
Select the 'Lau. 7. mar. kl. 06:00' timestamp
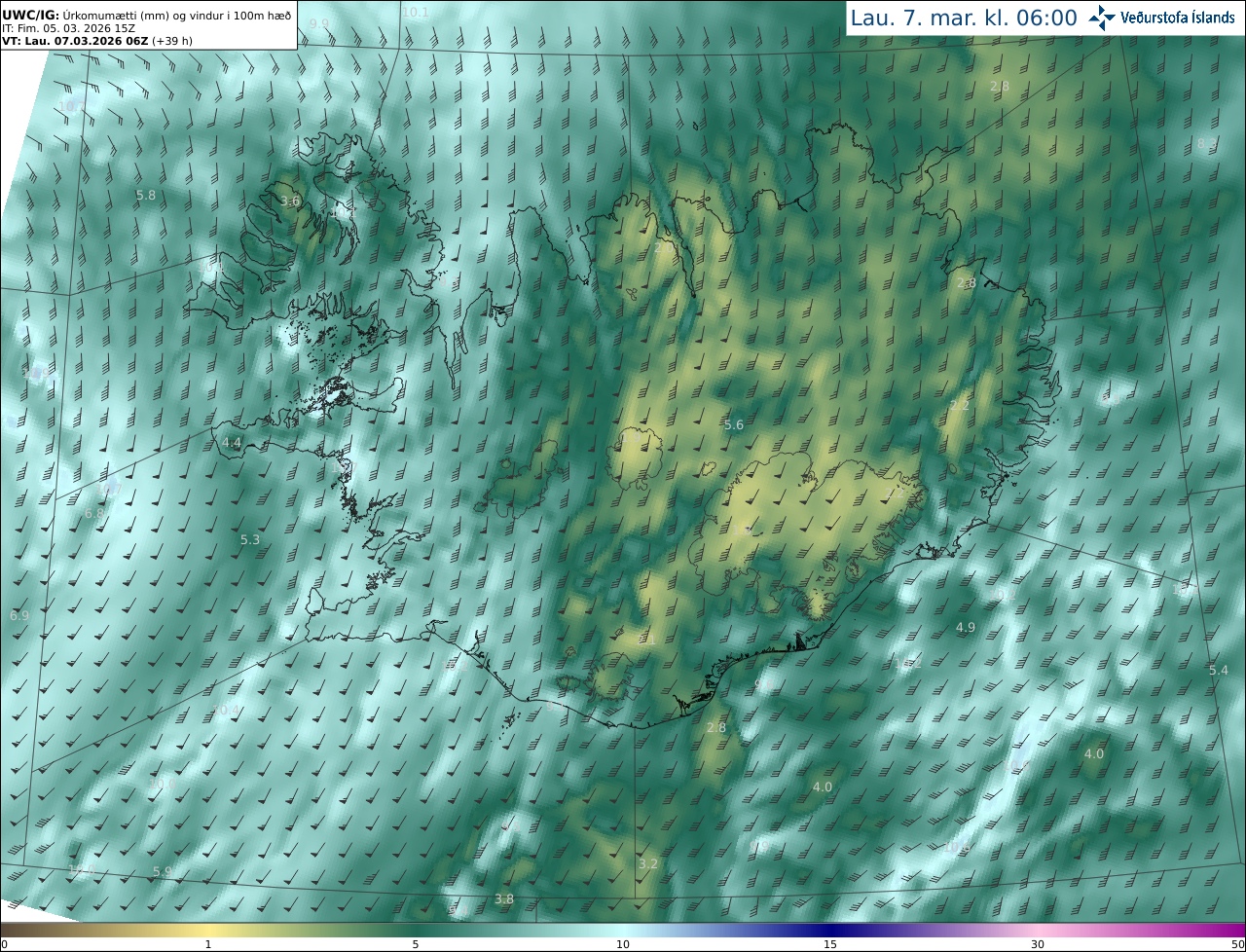964,18
